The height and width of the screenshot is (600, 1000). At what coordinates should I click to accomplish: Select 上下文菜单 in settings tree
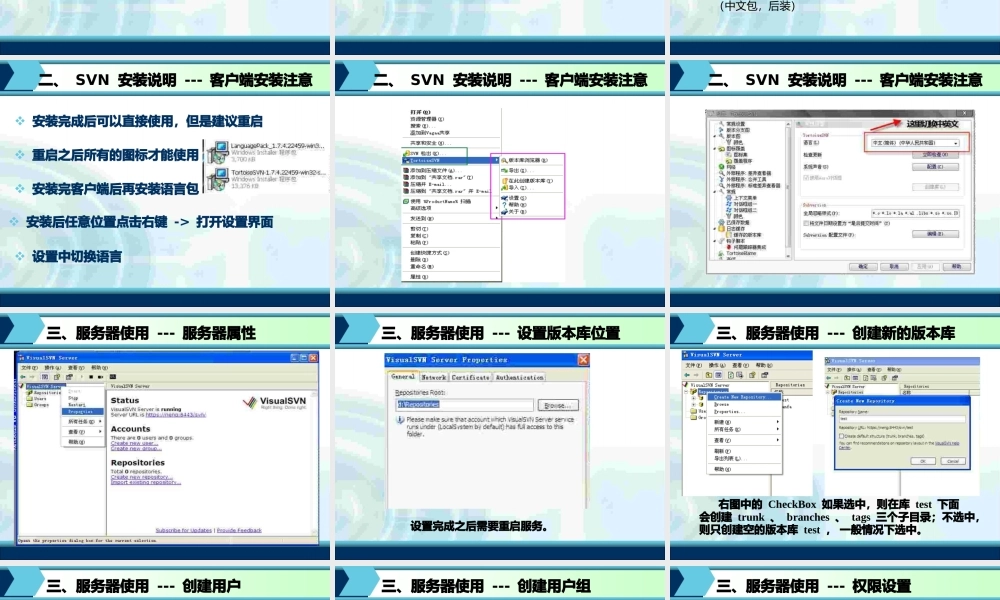(746, 198)
